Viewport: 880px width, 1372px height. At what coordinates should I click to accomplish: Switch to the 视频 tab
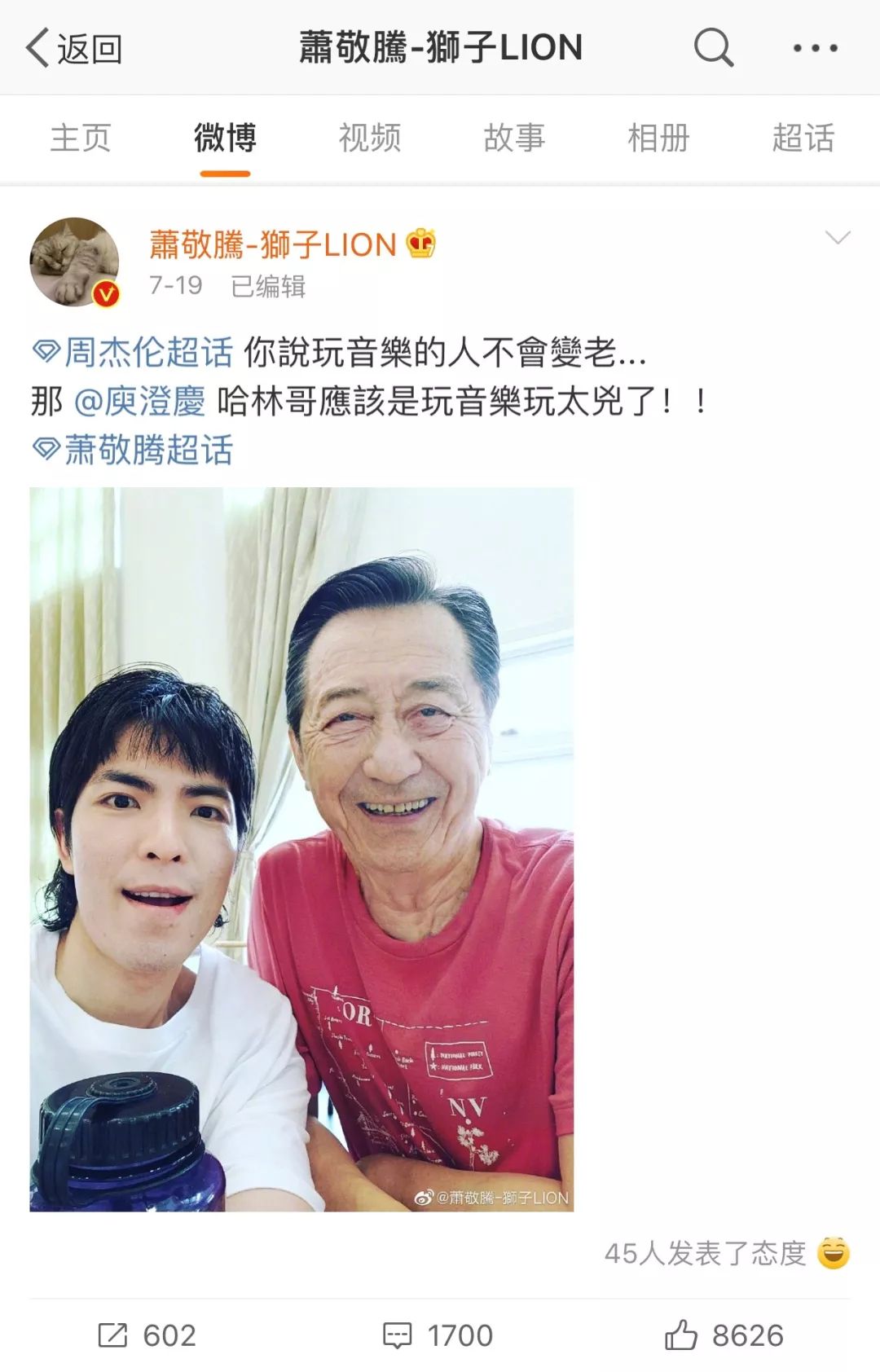370,138
